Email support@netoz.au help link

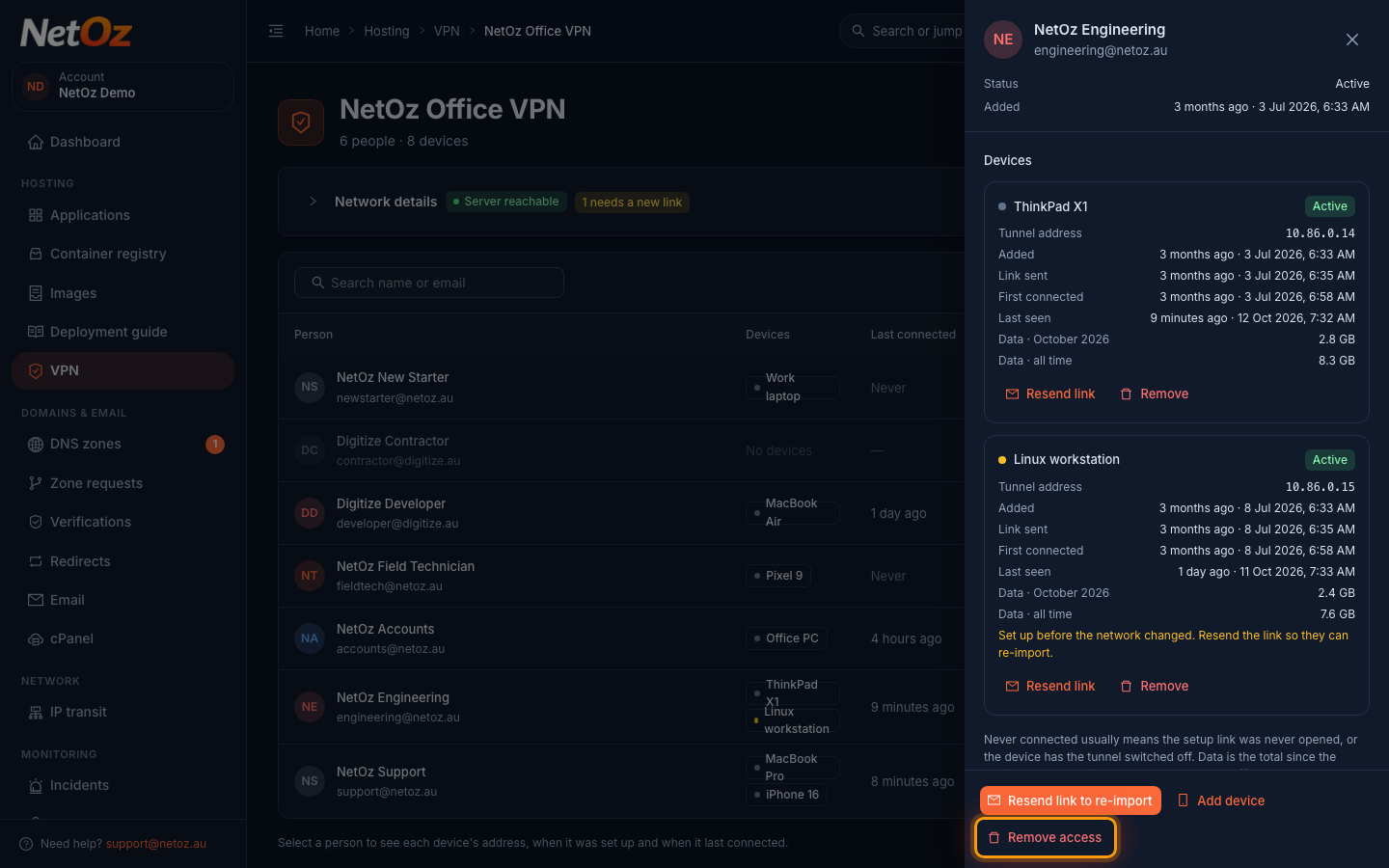[x=156, y=844]
